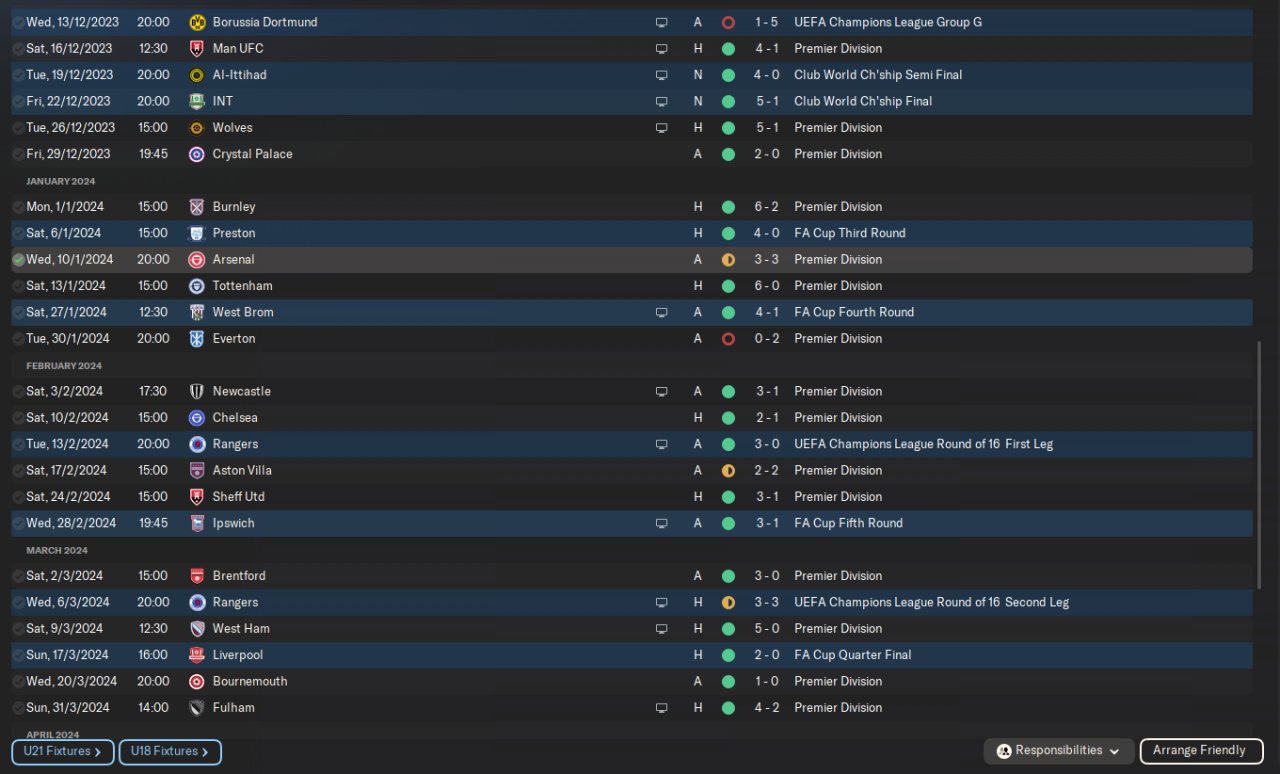Click the TV broadcast icon for Al-Ittihad match

[x=661, y=75]
